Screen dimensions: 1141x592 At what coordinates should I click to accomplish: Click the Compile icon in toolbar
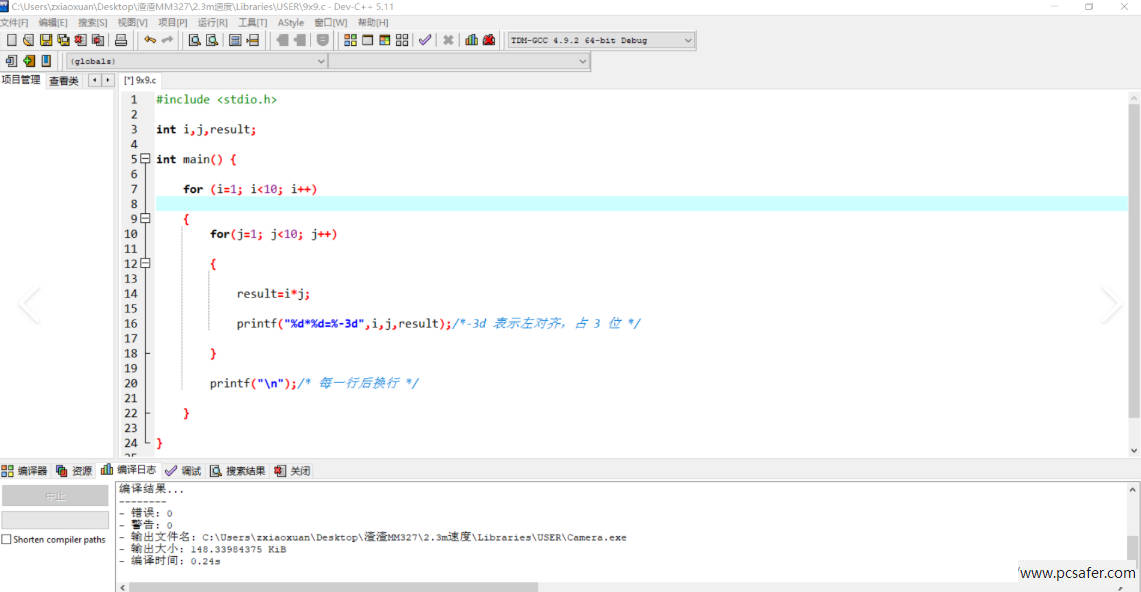tap(350, 40)
